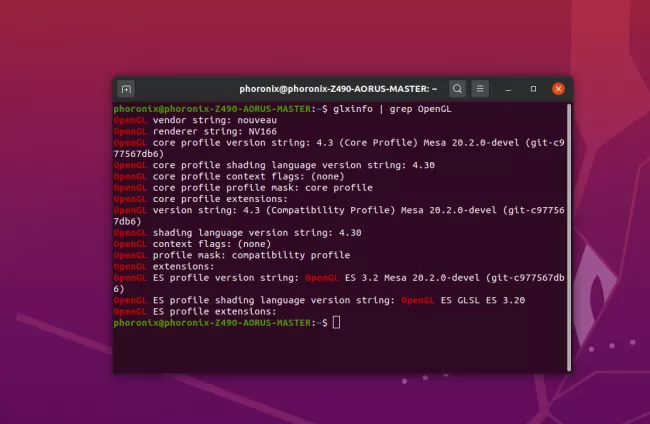Open a new terminal tab via the titlebar icon

126,89
